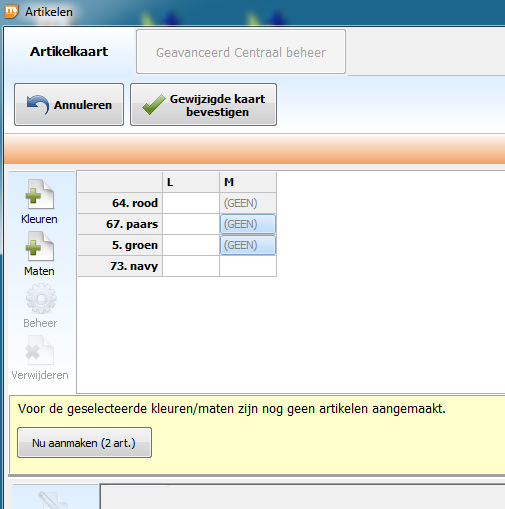This screenshot has height=509, width=505.
Task: Click the empty L cell for 64. rood
Action: tap(191, 203)
